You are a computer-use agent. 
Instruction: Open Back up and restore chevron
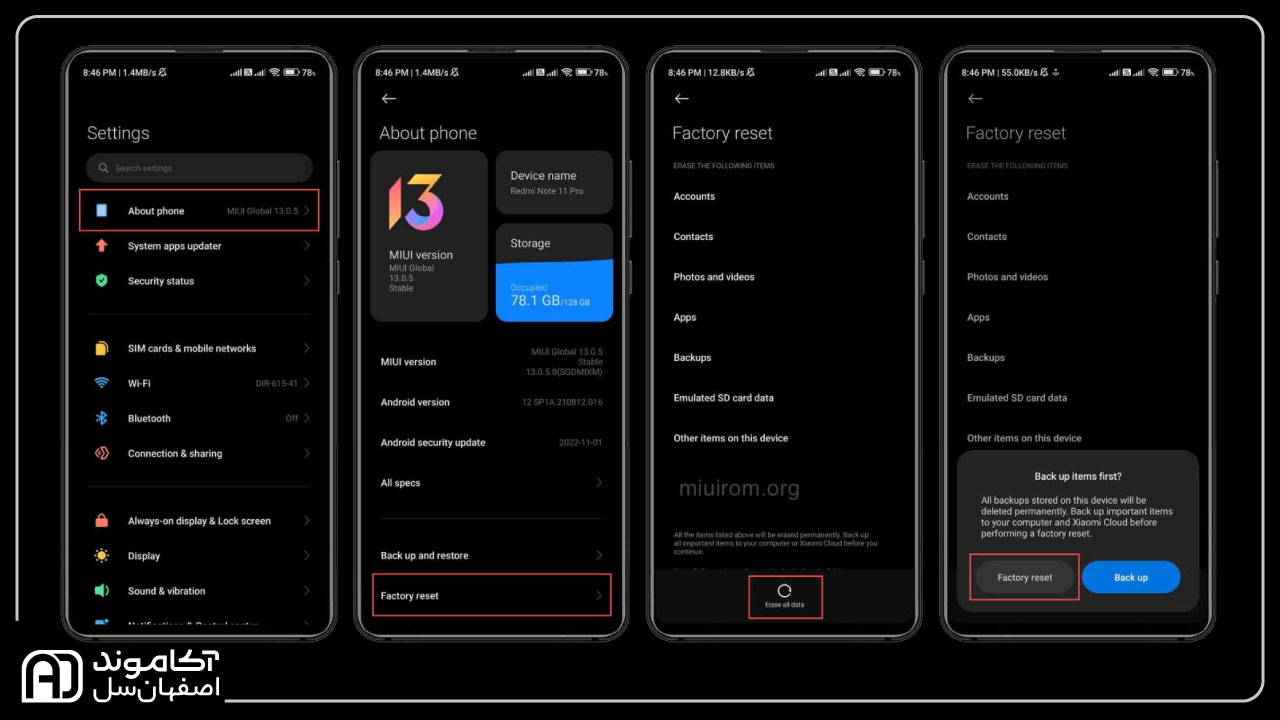click(599, 555)
